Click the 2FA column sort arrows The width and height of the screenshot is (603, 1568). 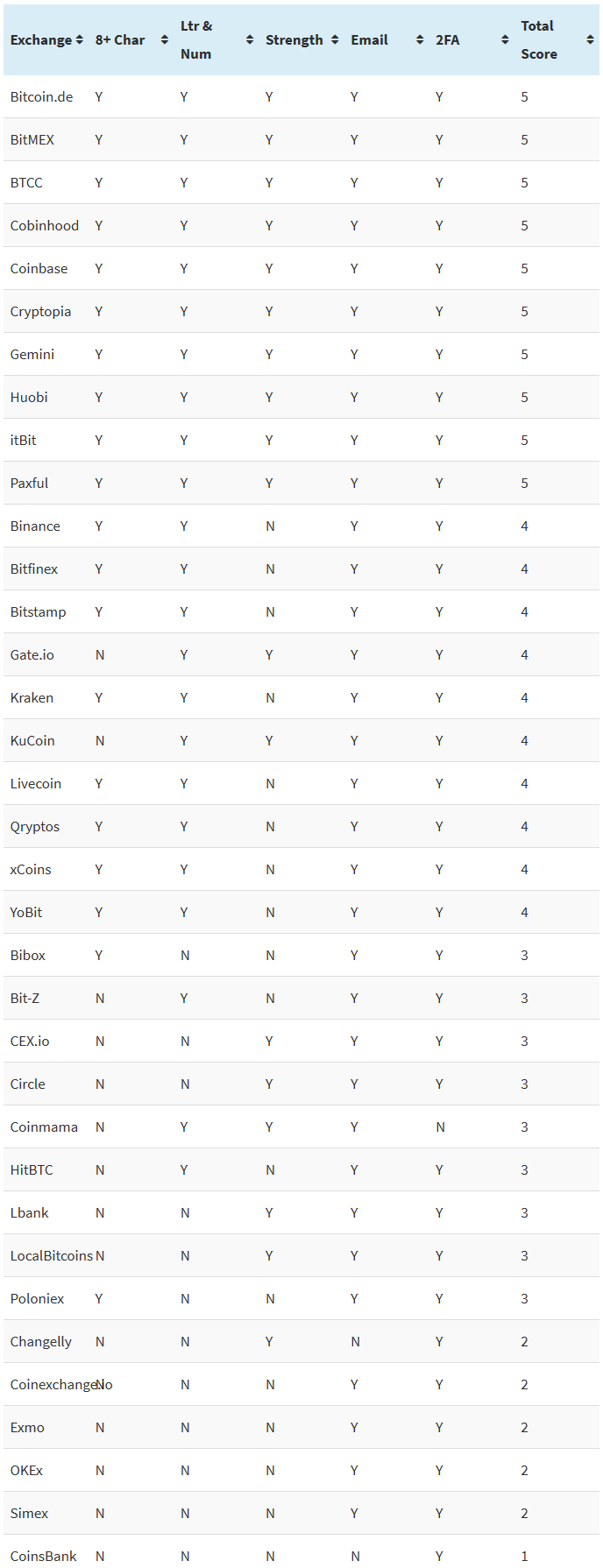point(505,40)
